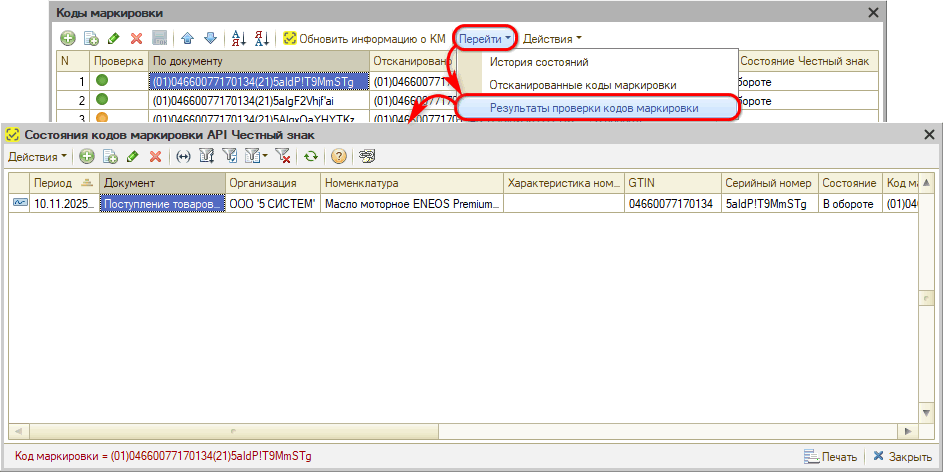
Task: Click the move up arrow in top toolbar
Action: (187, 39)
